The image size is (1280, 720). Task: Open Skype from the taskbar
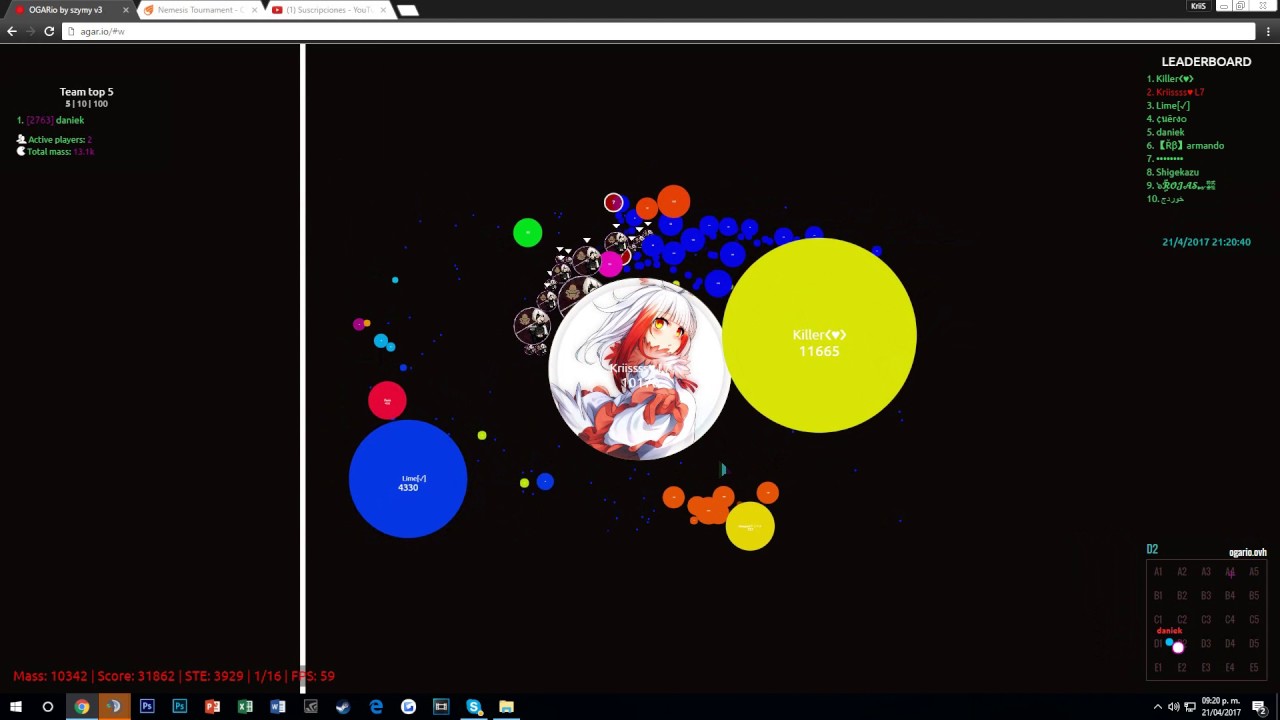[x=474, y=707]
